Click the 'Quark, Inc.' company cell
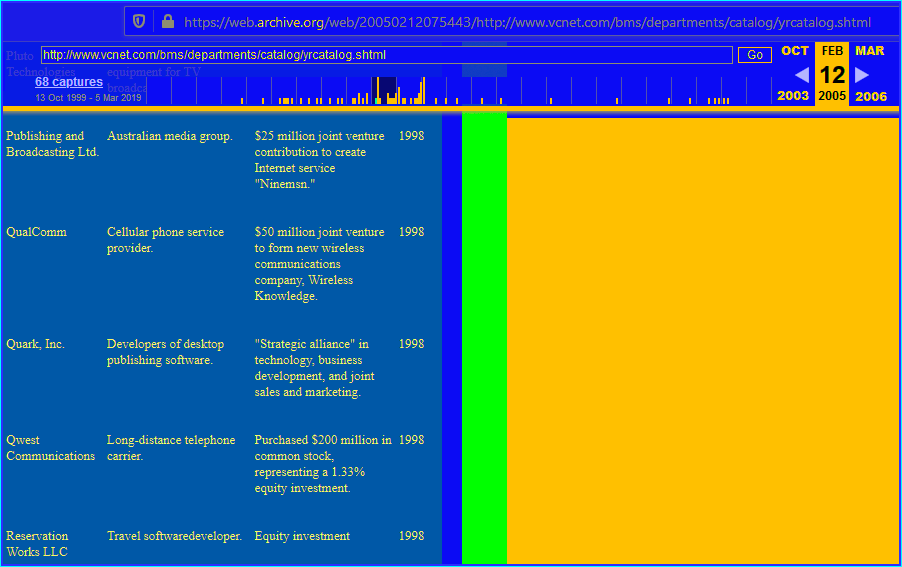The width and height of the screenshot is (902, 567). (x=35, y=344)
